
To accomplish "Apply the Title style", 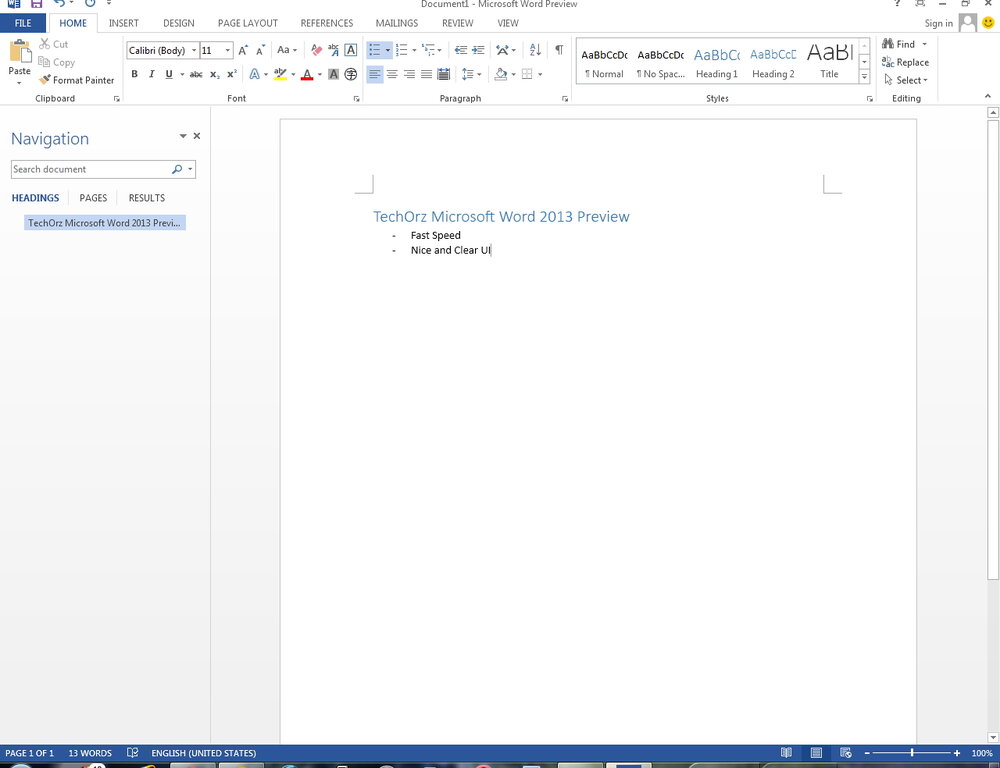I will pos(829,62).
